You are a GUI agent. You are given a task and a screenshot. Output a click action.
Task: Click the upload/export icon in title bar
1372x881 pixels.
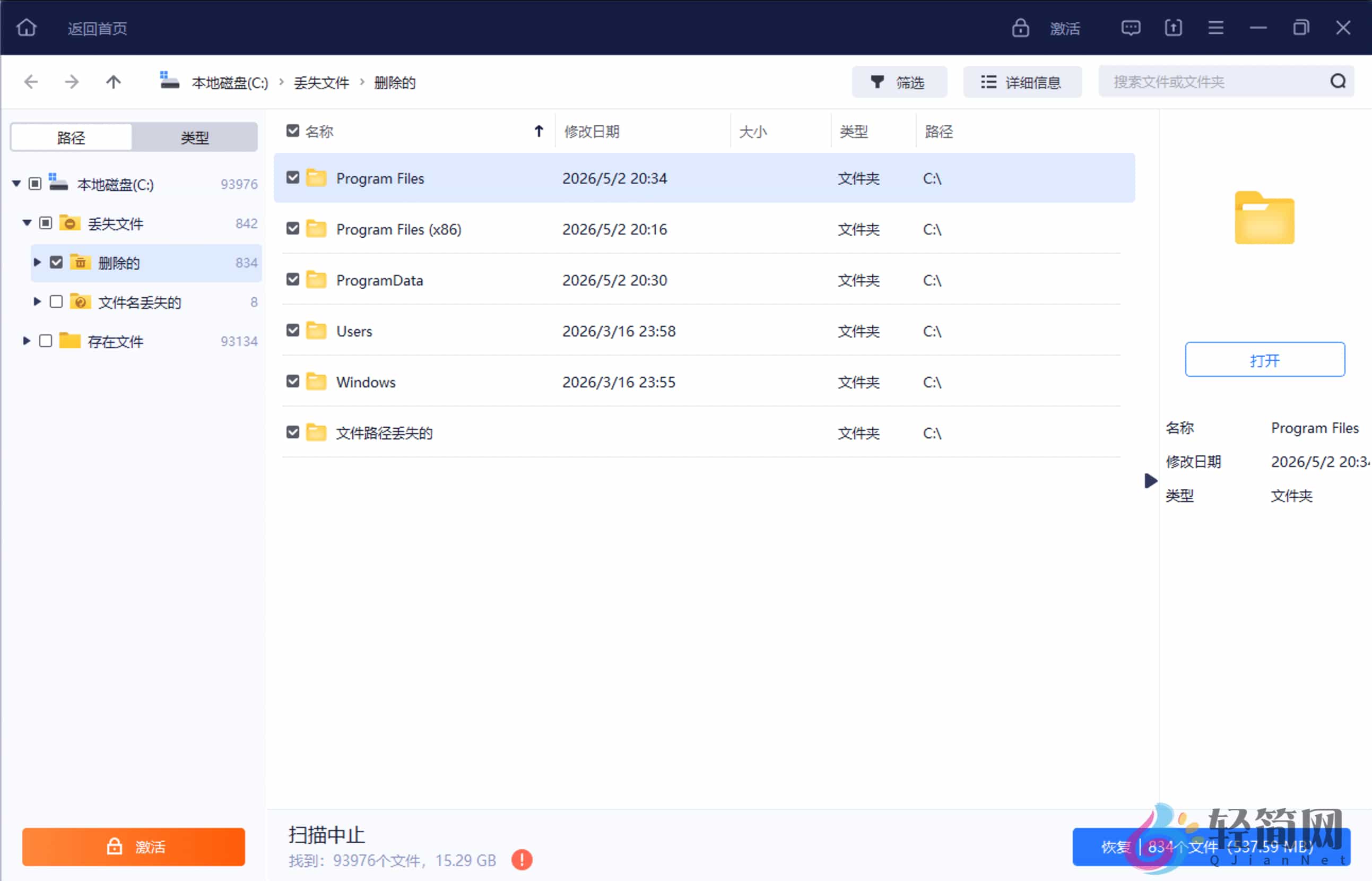(x=1174, y=28)
